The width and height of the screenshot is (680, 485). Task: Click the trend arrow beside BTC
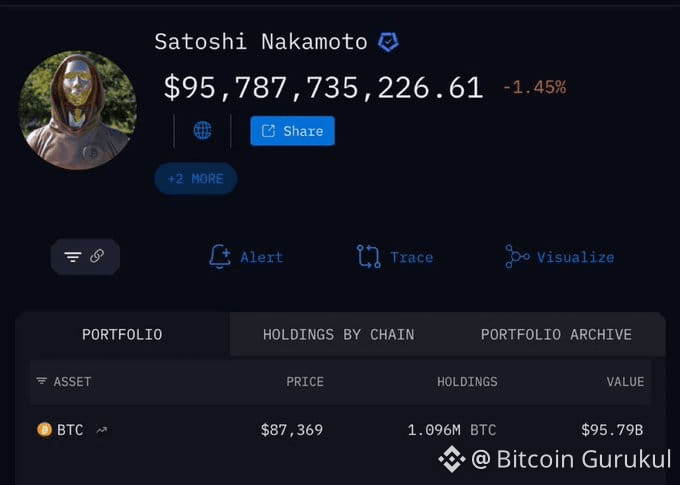pos(101,431)
